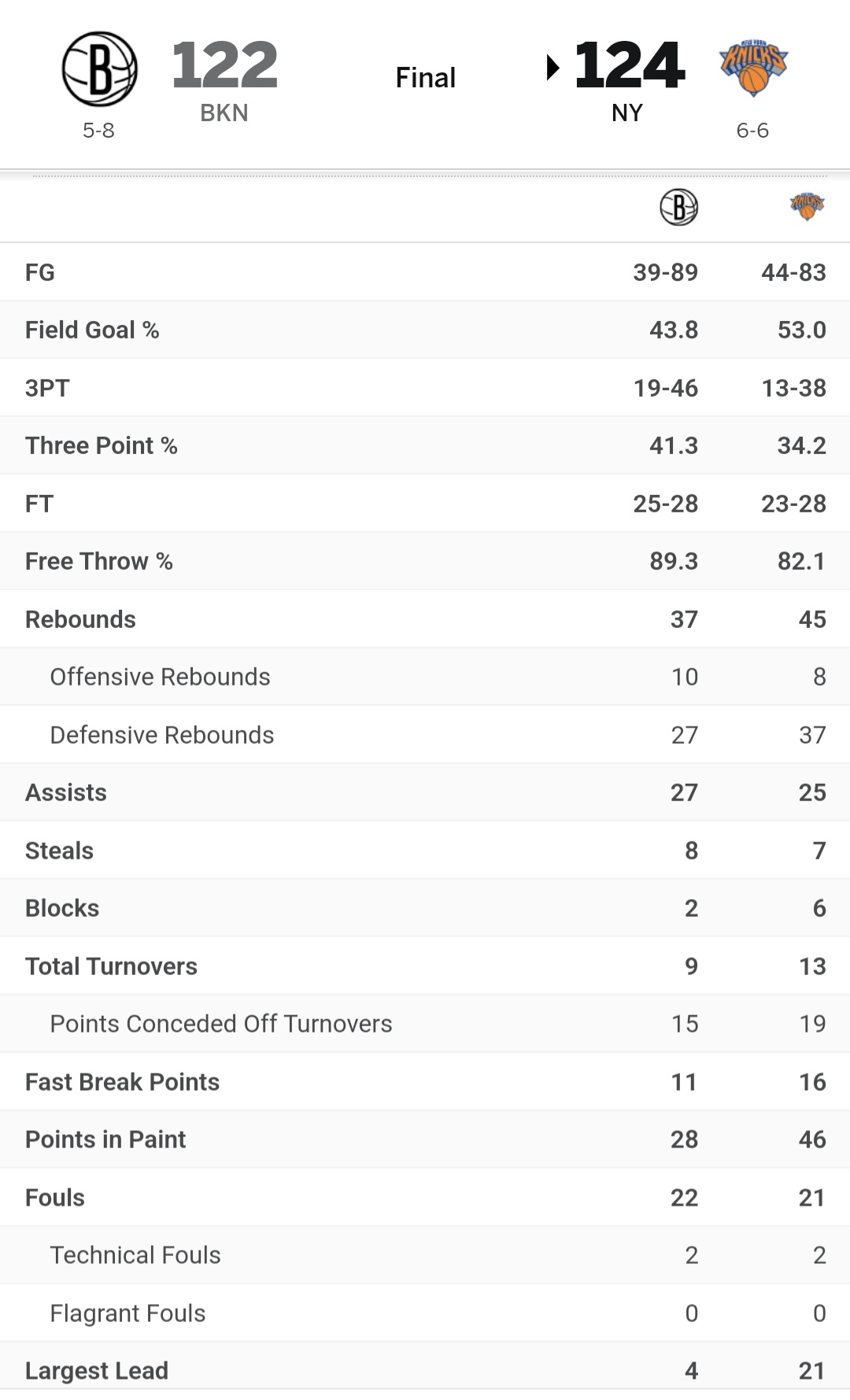The image size is (850, 1400).
Task: Select the Technical Fouls sub-row
Action: 425,1255
